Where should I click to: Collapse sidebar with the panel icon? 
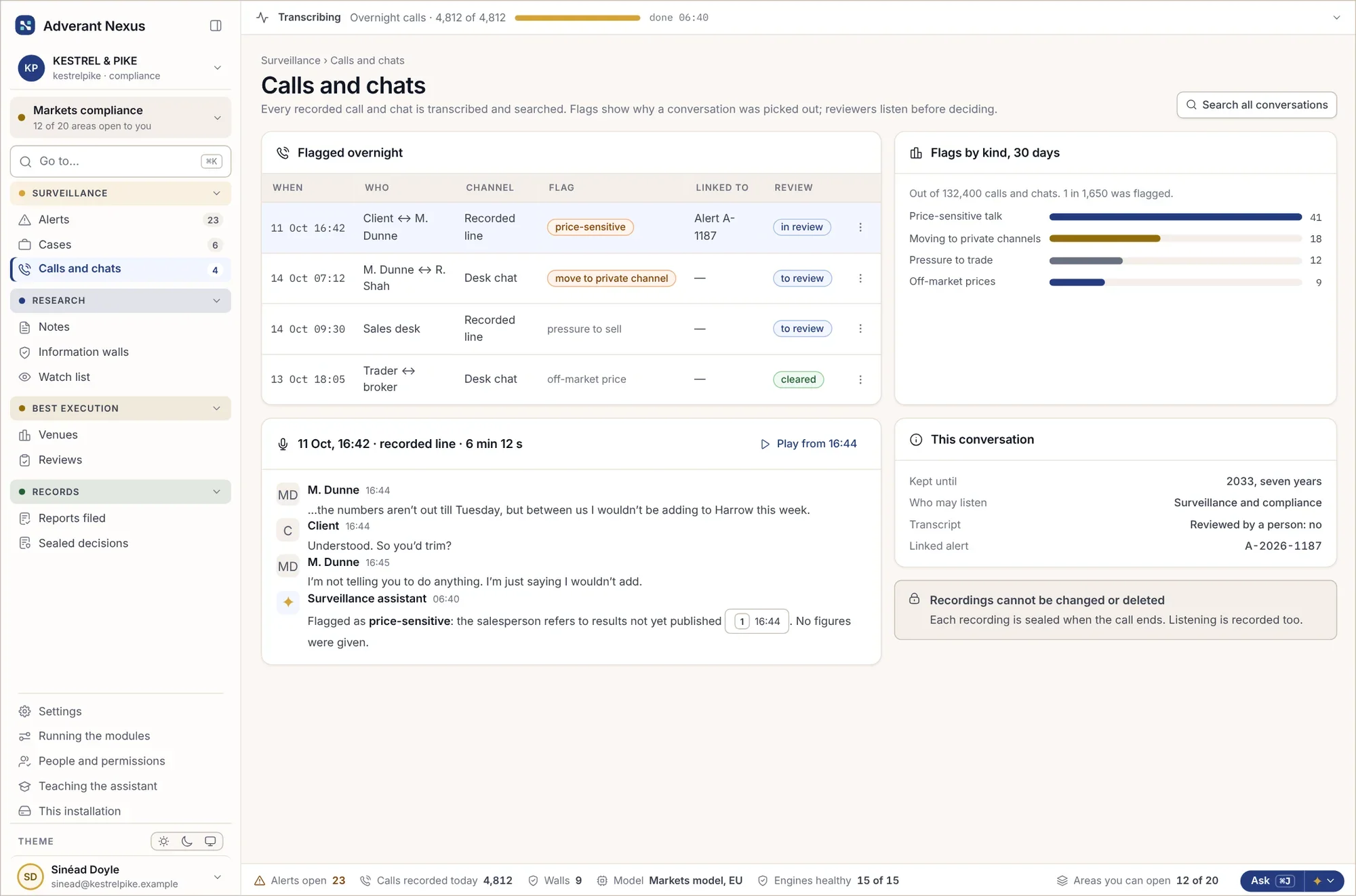pos(216,26)
